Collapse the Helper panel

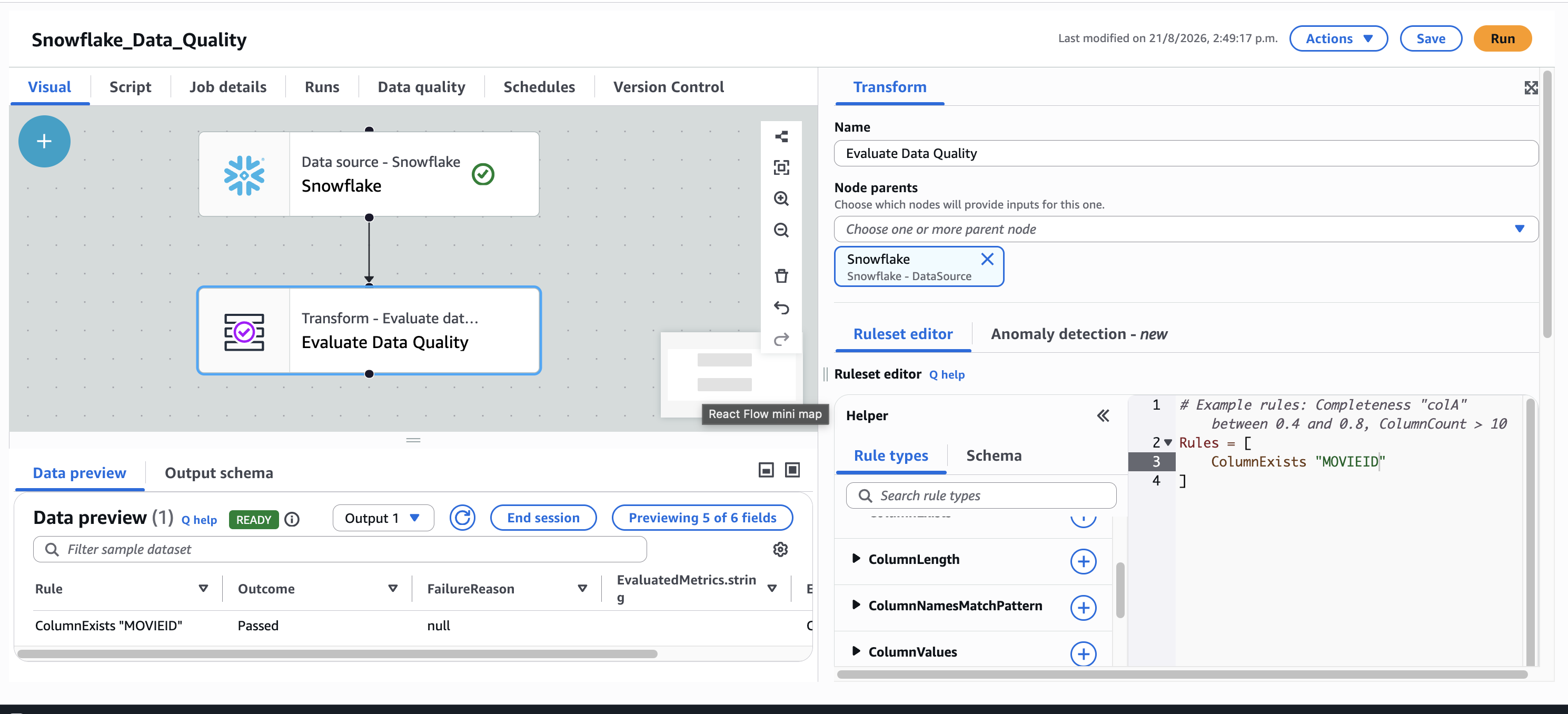(x=1103, y=416)
